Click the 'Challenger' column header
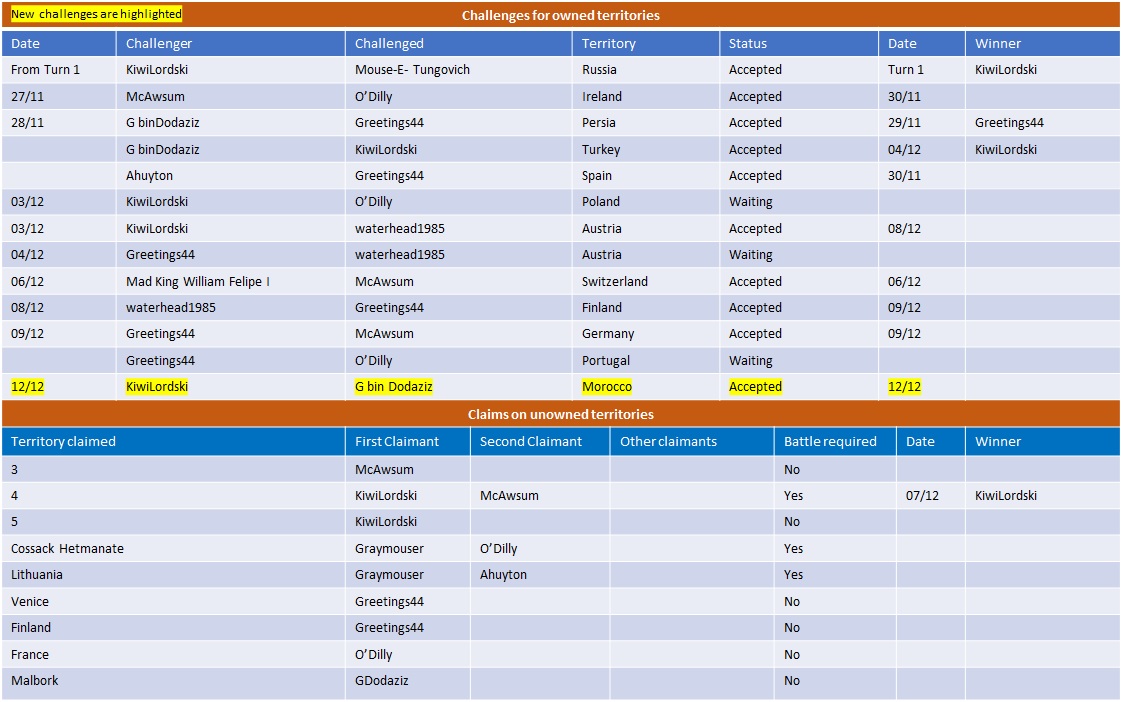 159,44
